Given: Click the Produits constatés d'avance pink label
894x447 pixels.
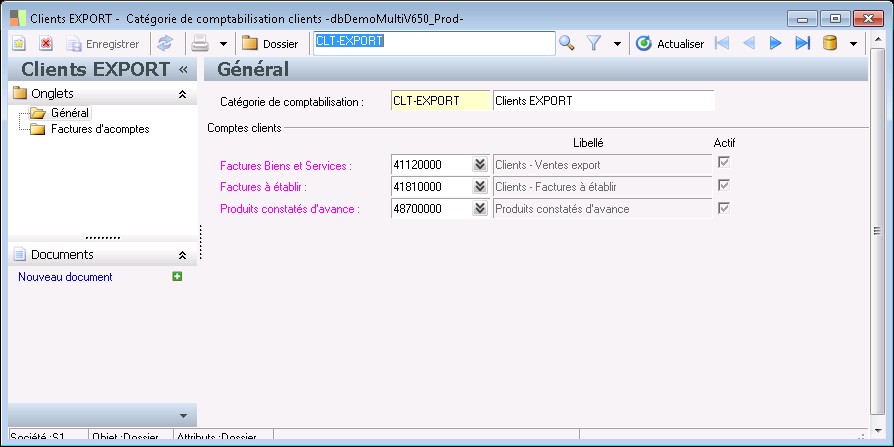Looking at the screenshot, I should coord(290,209).
